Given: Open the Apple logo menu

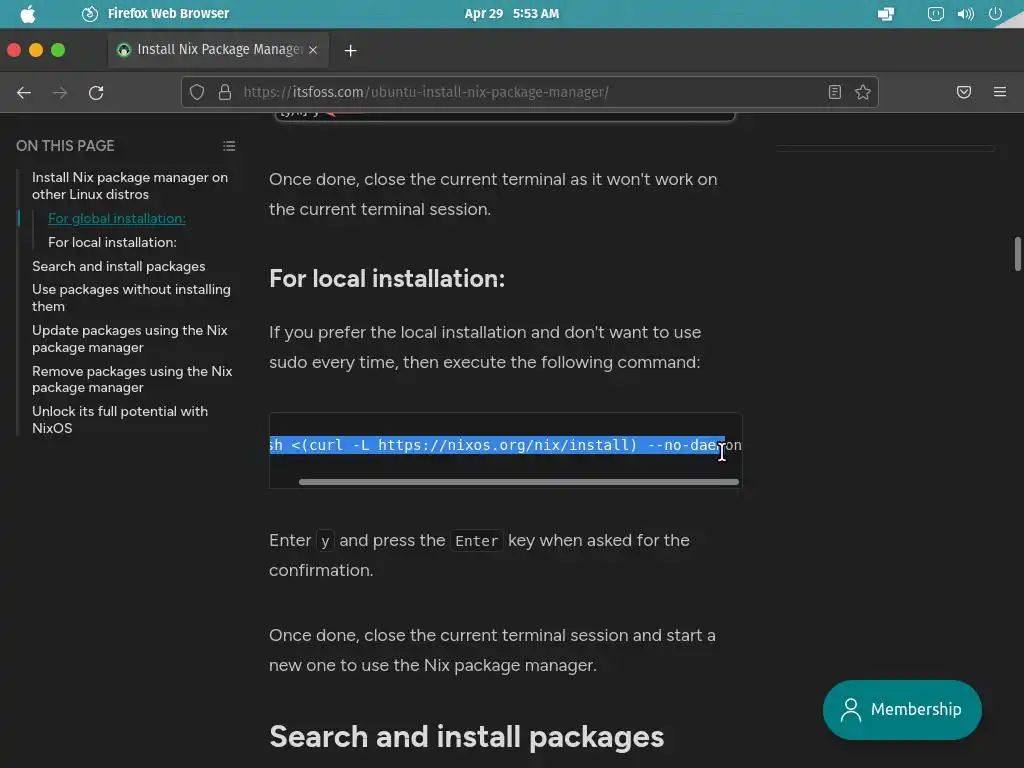Looking at the screenshot, I should point(27,14).
